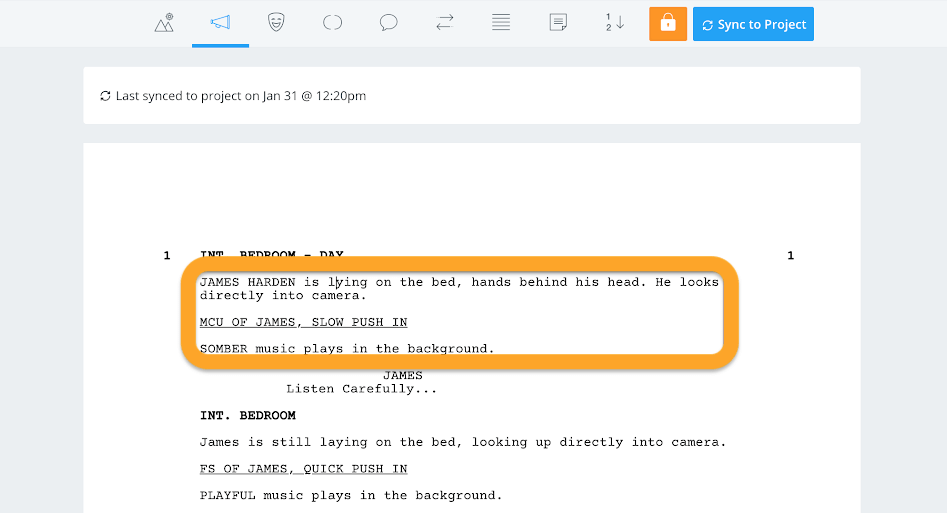The image size is (947, 513).
Task: Click the line 'James is still laying on the bed'
Action: [x=463, y=442]
